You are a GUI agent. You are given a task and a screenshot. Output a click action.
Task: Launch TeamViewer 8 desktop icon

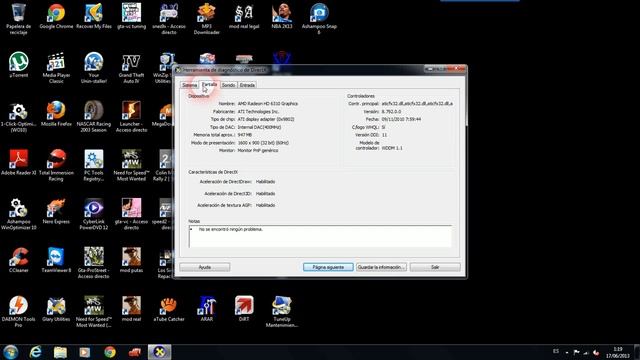(x=56, y=260)
